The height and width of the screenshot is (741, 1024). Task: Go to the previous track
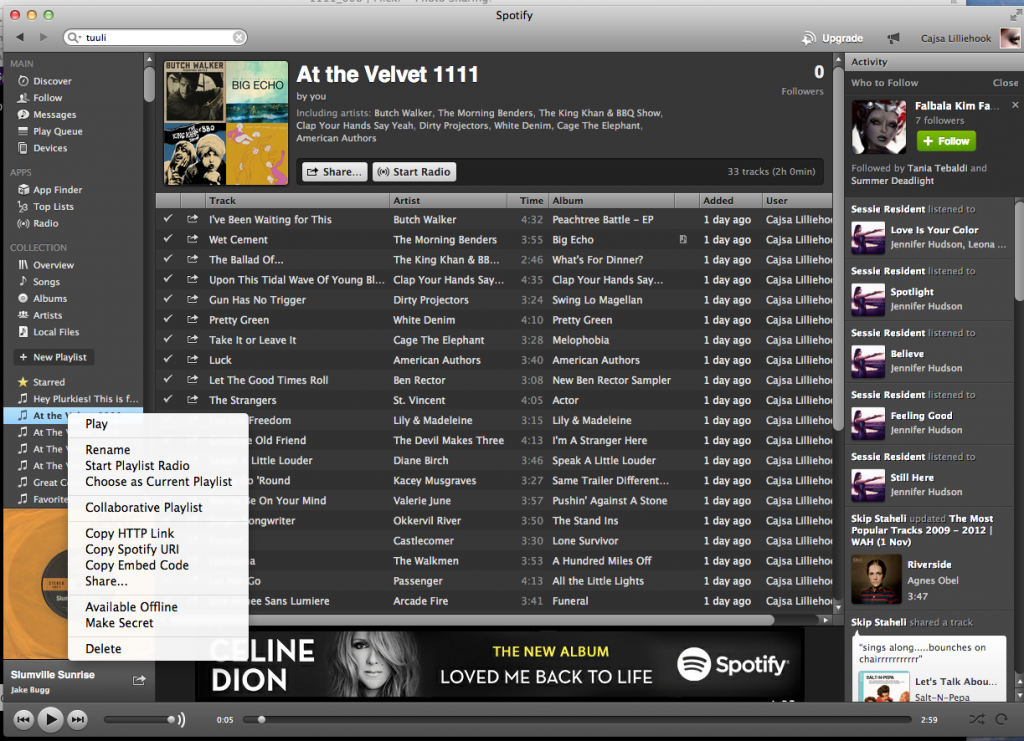point(24,719)
